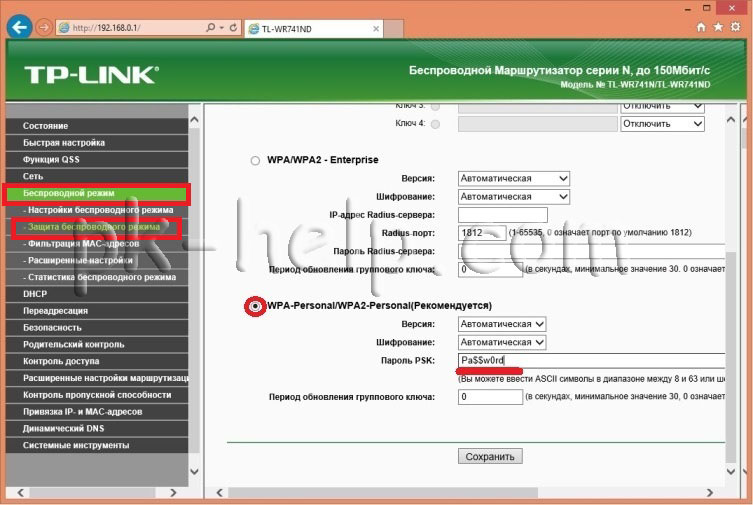Image resolution: width=753 pixels, height=505 pixels.
Task: Open Системные инструменты menu item
Action: pyautogui.click(x=97, y=445)
